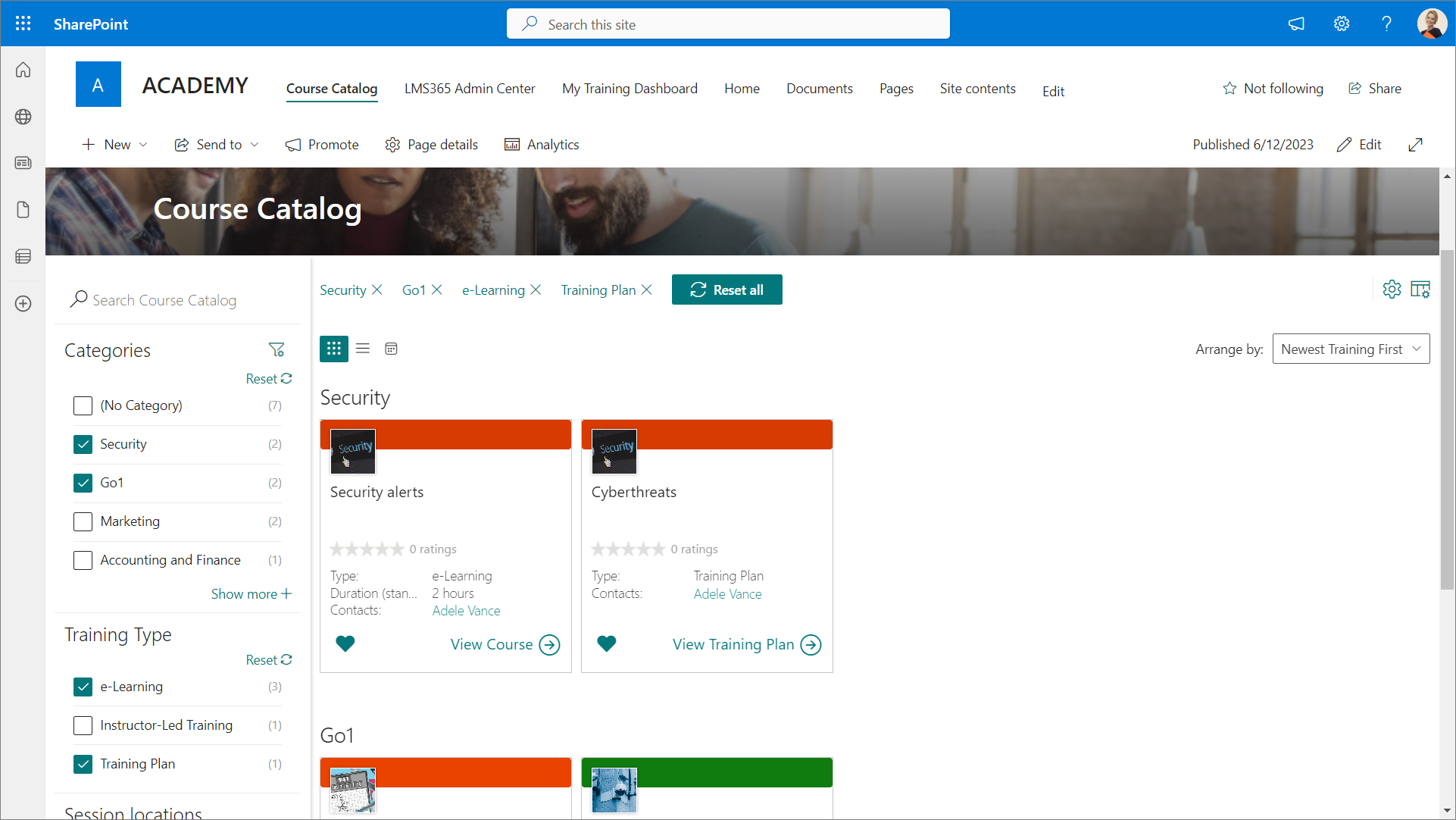Enable Instructor-Led Training filter
1456x820 pixels.
click(x=83, y=725)
